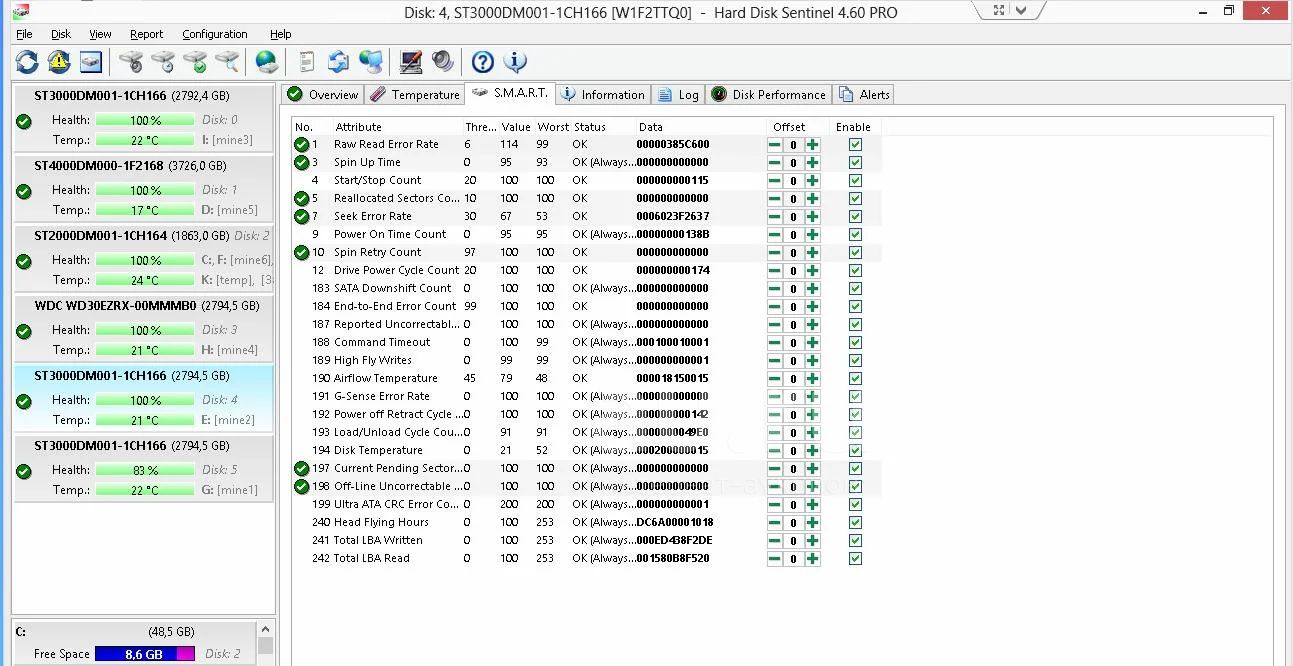1293x666 pixels.
Task: Open the Help menu
Action: click(x=281, y=34)
